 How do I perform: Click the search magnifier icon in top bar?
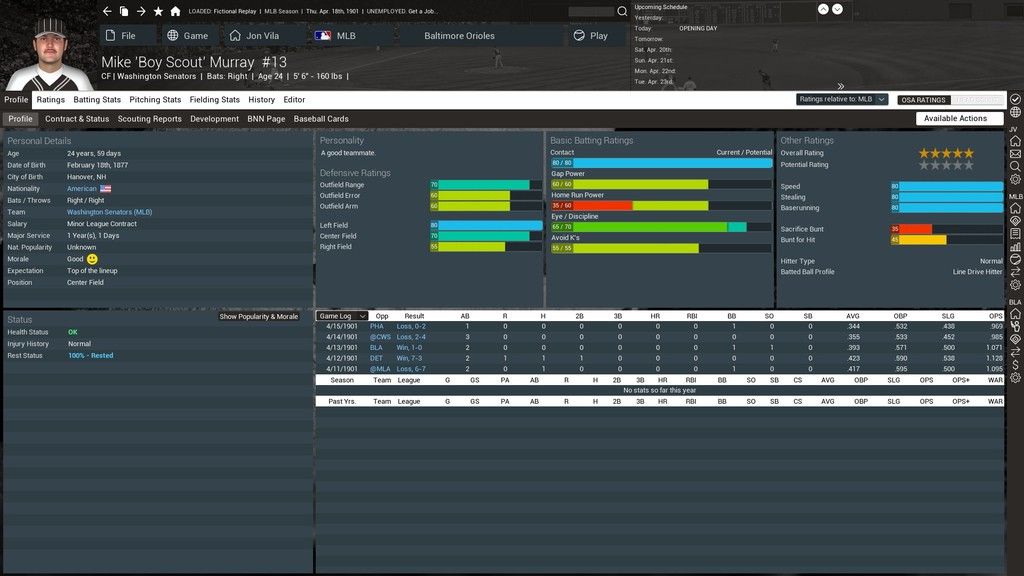(622, 12)
